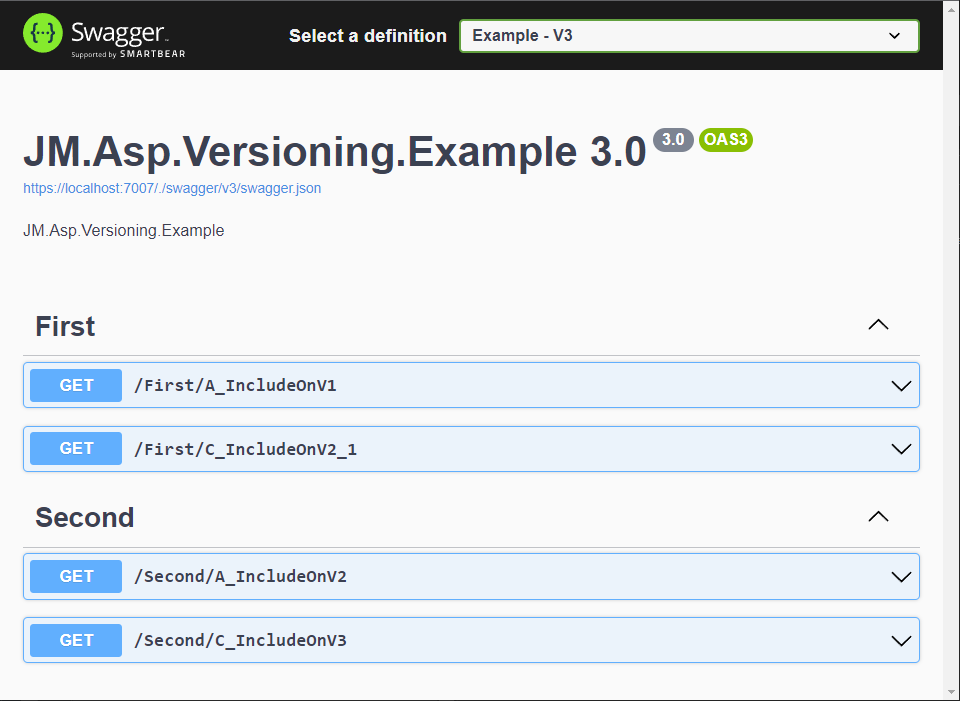960x701 pixels.
Task: Open the Select a definition dropdown
Action: [x=689, y=36]
